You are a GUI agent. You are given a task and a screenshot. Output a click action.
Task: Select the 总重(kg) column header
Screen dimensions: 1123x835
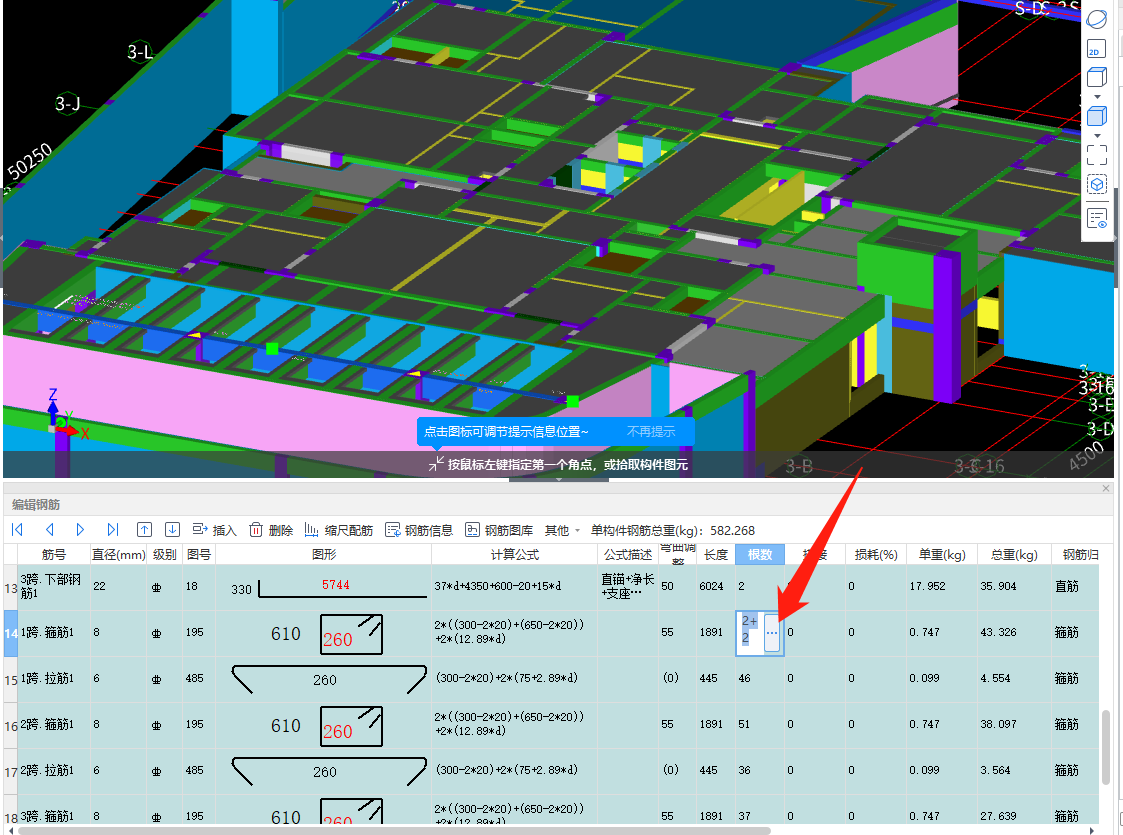pyautogui.click(x=1014, y=554)
